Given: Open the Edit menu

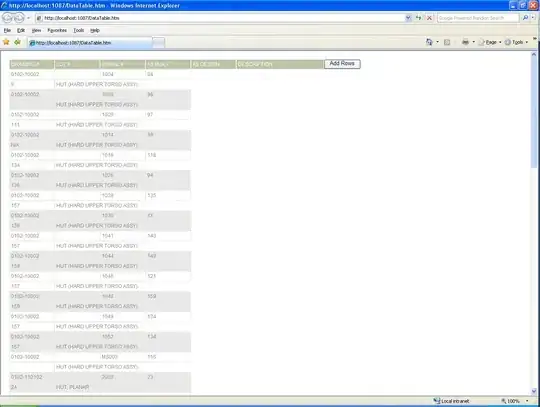Looking at the screenshot, I should (x=21, y=30).
